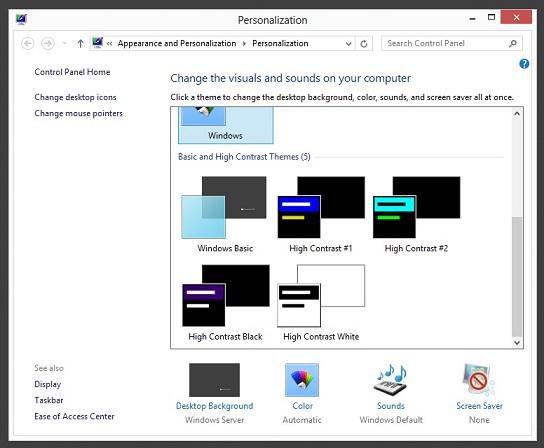Open Desktop Background settings icon
Image resolution: width=544 pixels, height=448 pixels.
coord(214,380)
